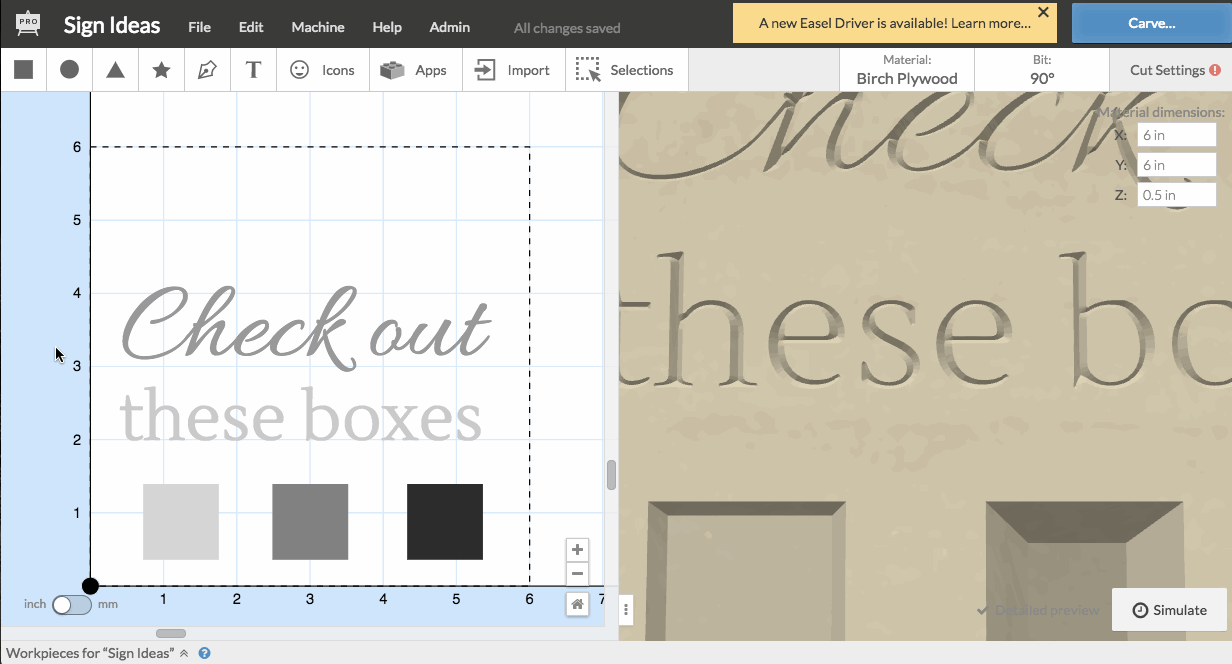The height and width of the screenshot is (664, 1232).
Task: Open the File menu
Action: coord(199,27)
